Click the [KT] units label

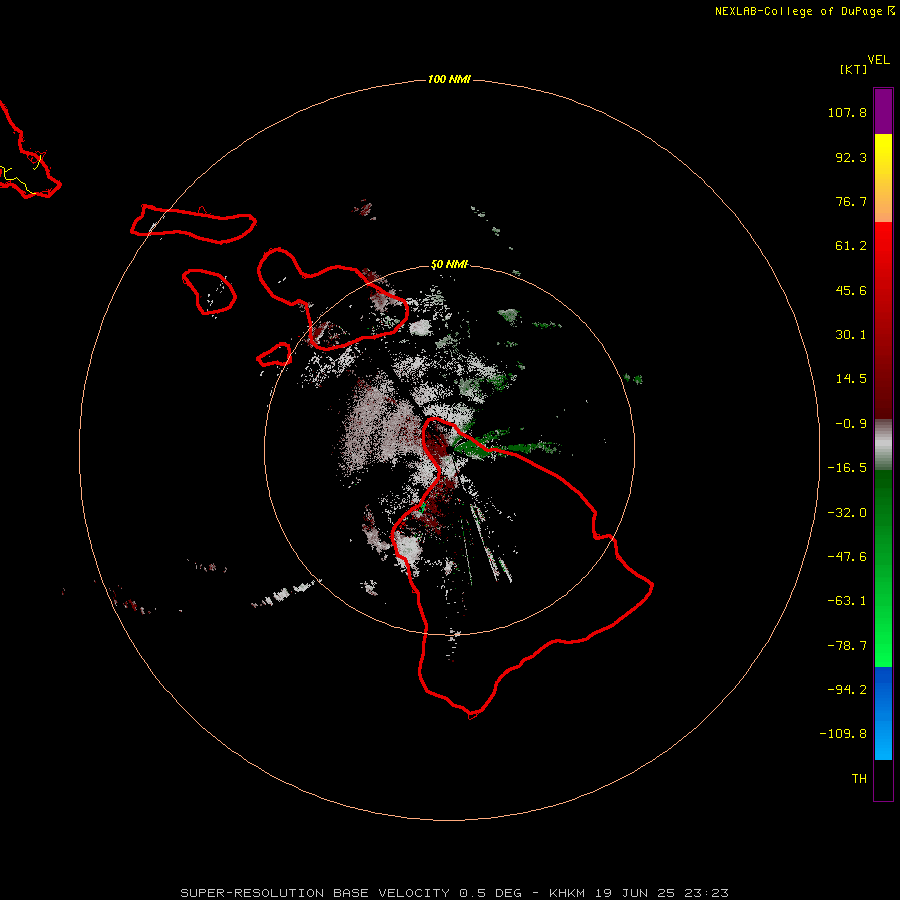853,69
